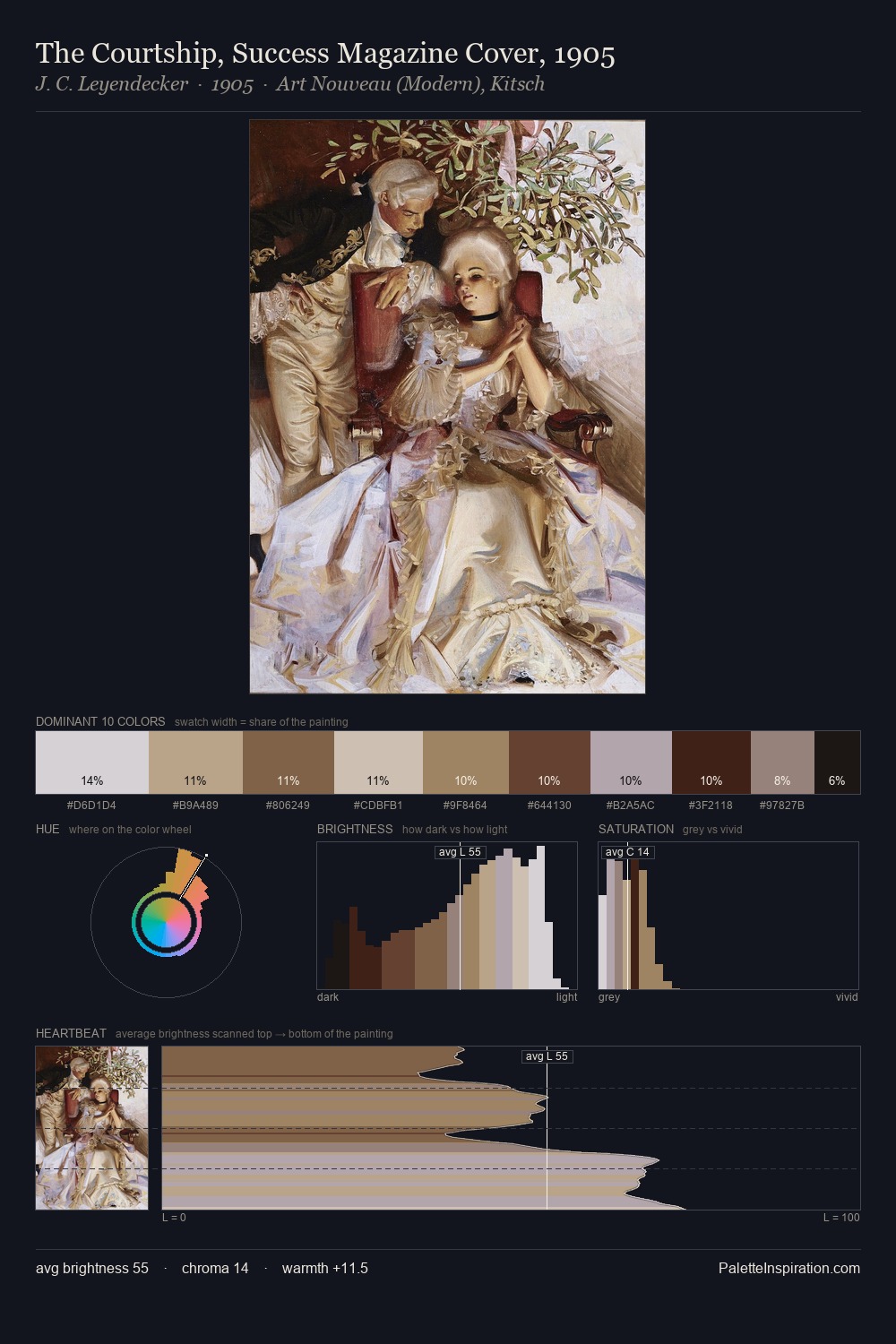Click the hex code #3F2118 text

pos(711,806)
